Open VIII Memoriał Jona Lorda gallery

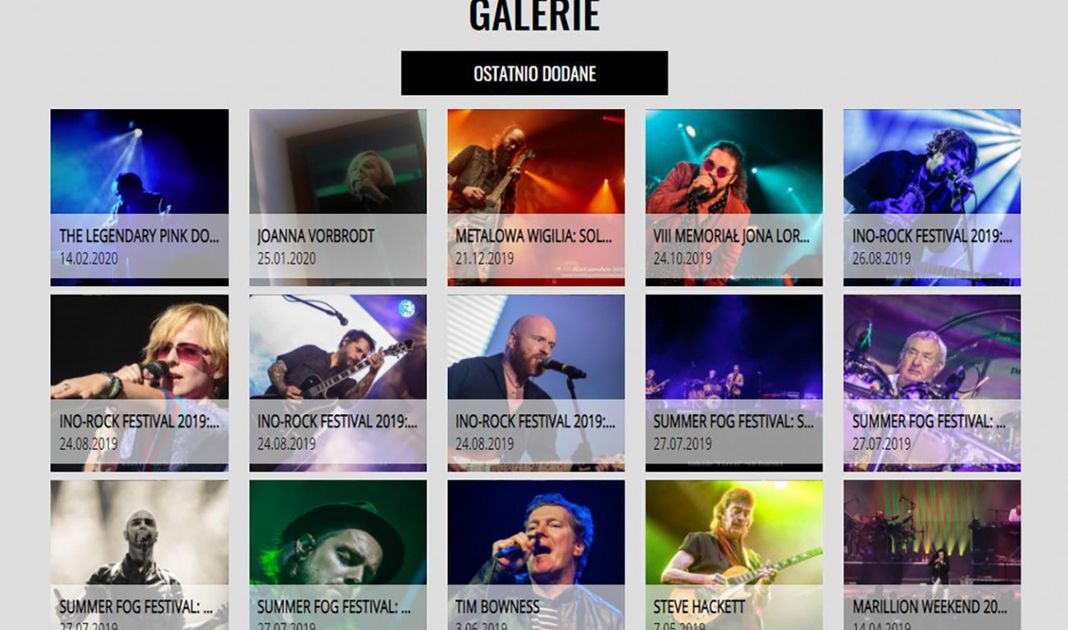tap(734, 198)
